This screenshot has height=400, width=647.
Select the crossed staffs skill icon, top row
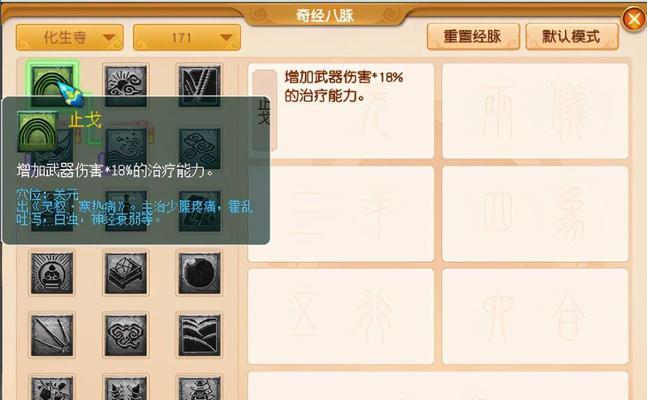tap(199, 85)
